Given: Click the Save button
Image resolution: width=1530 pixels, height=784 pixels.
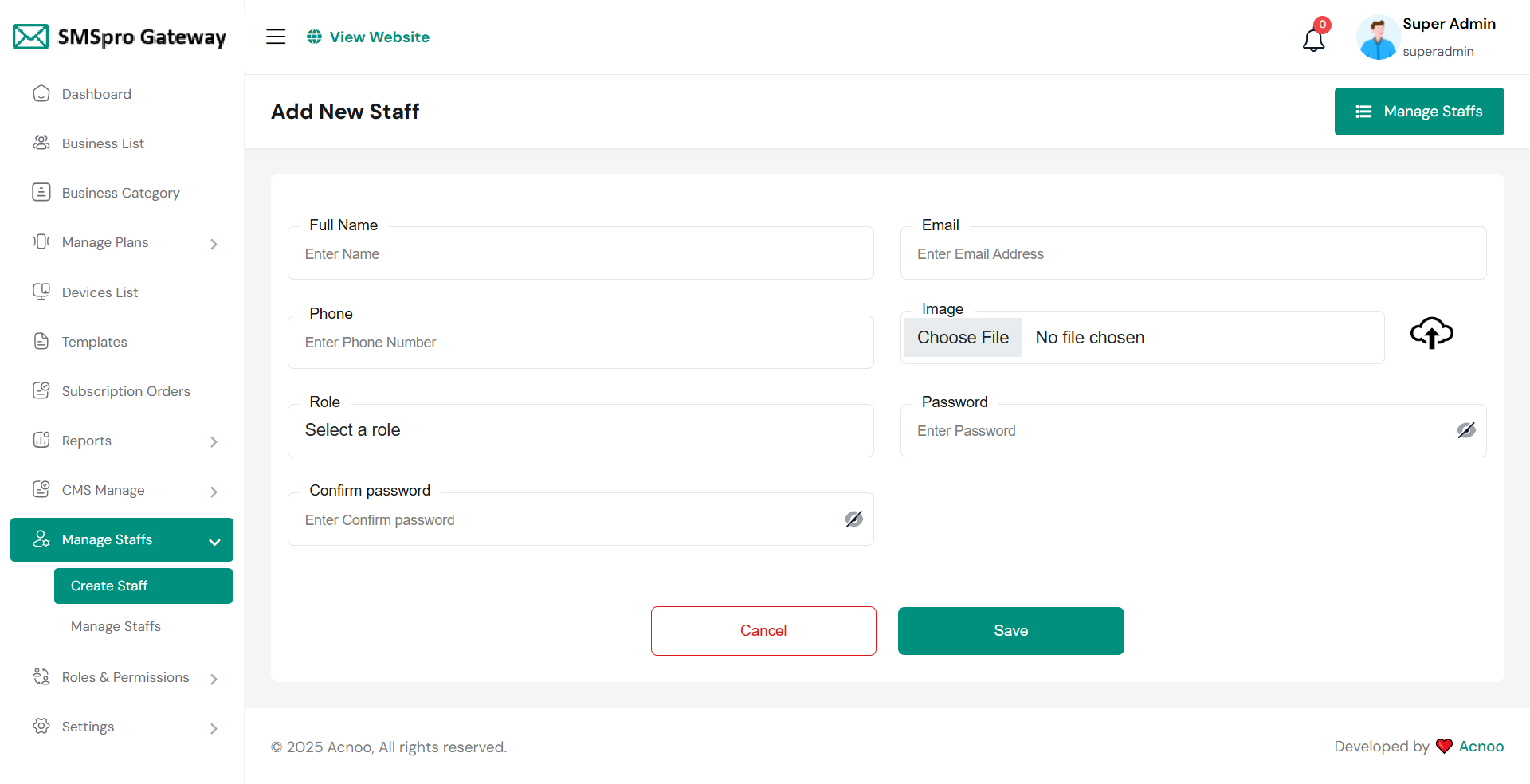Looking at the screenshot, I should [1010, 630].
